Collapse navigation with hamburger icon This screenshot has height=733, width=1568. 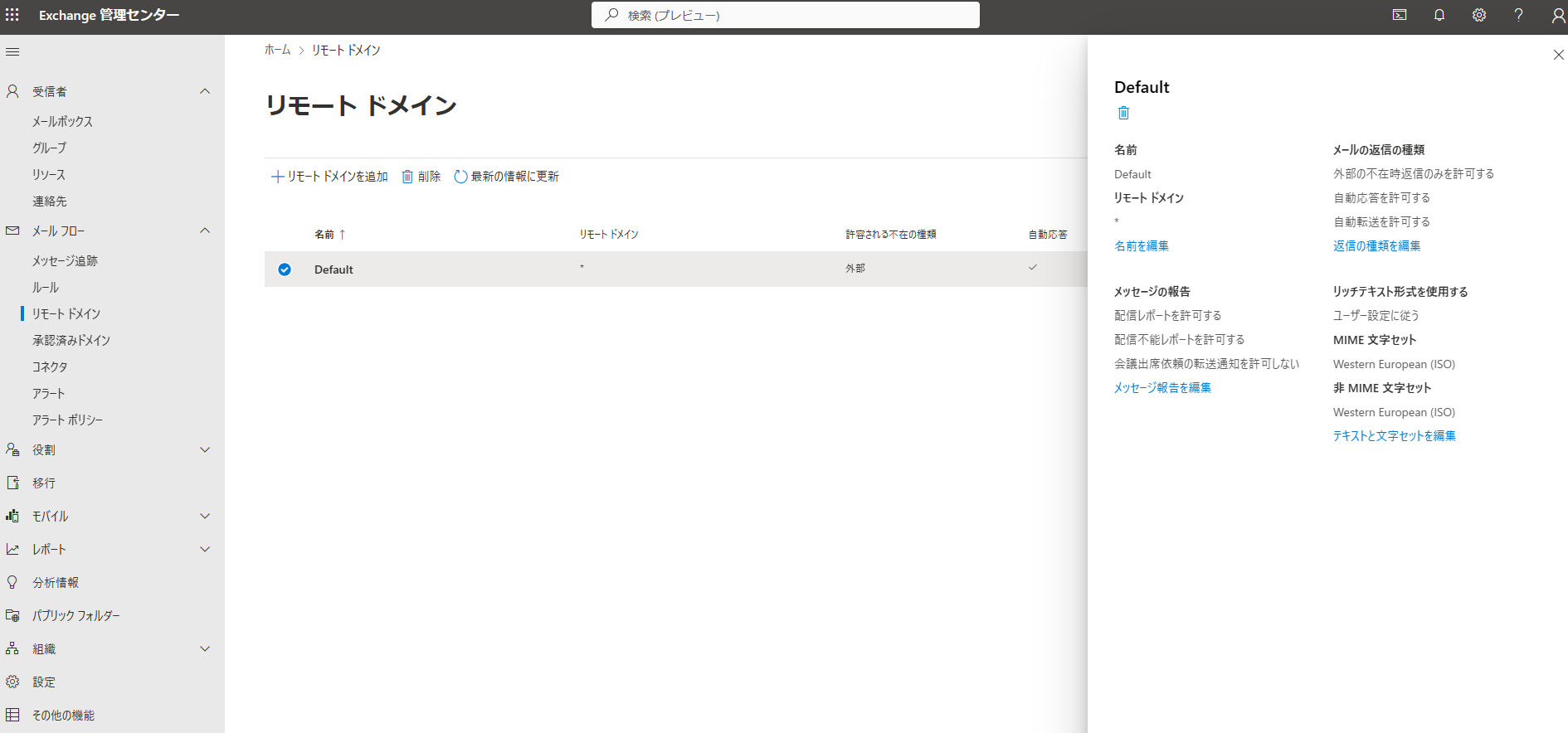click(x=12, y=52)
